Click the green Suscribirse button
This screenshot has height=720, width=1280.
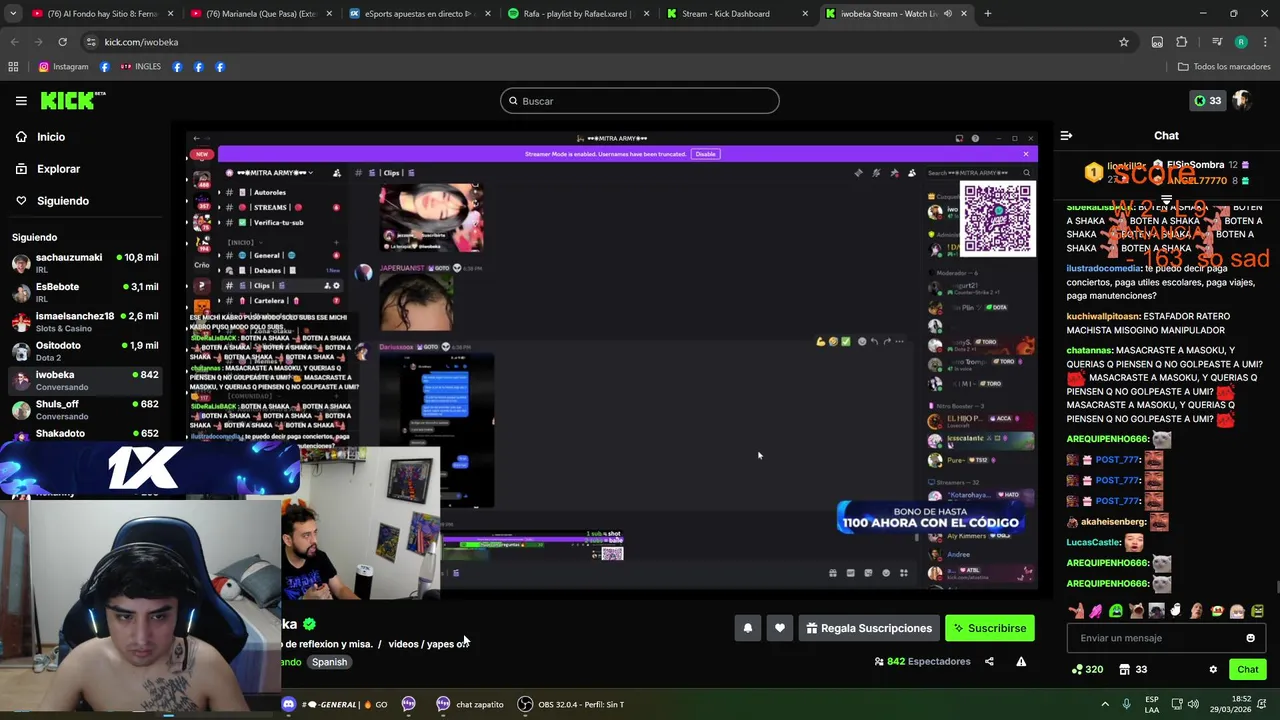(990, 628)
